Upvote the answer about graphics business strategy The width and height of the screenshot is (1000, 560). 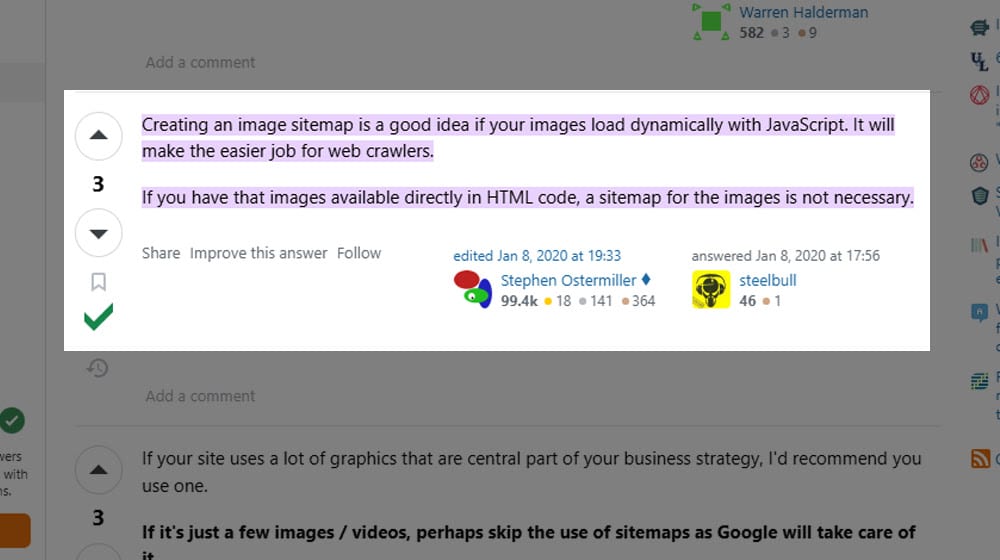(x=98, y=470)
